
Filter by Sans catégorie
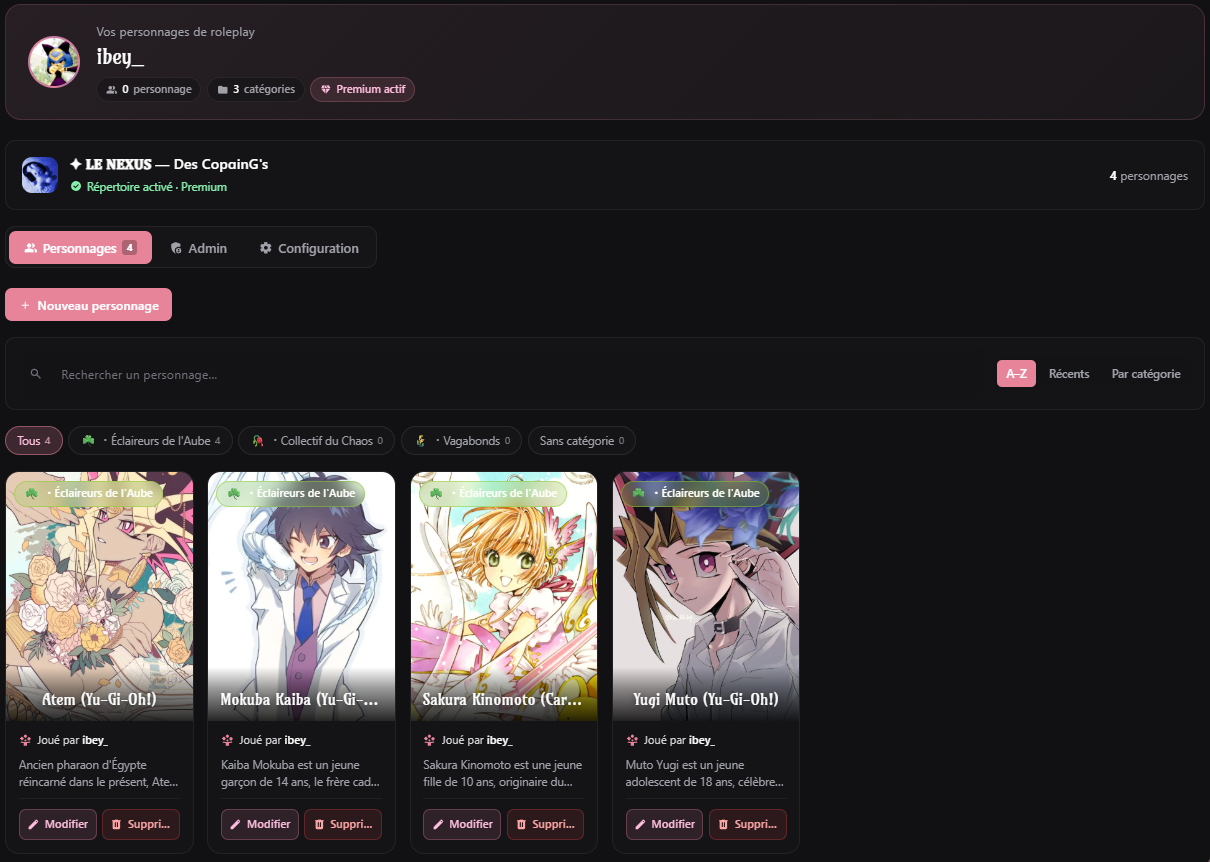click(x=582, y=441)
